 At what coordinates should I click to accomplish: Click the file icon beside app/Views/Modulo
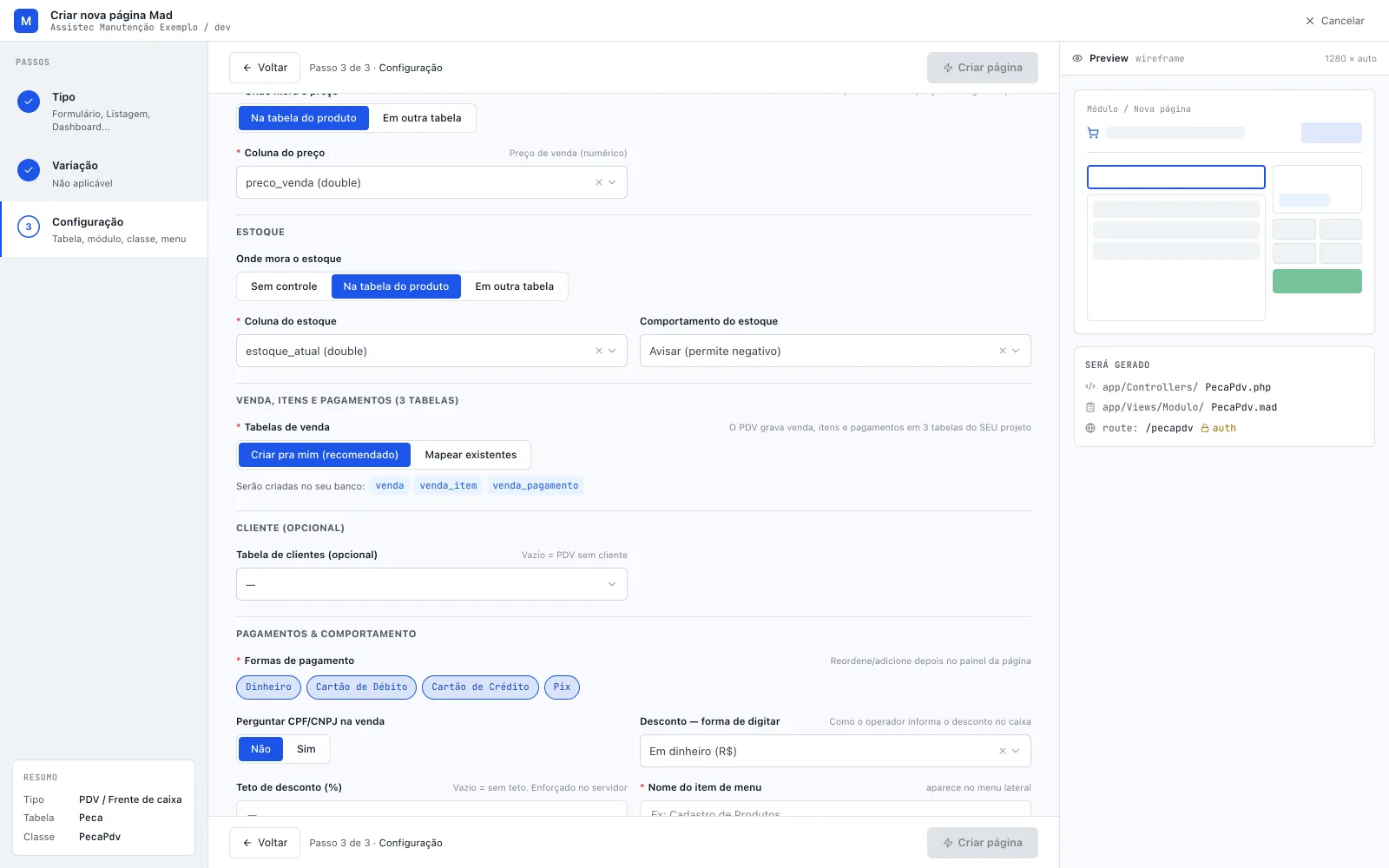coord(1090,407)
